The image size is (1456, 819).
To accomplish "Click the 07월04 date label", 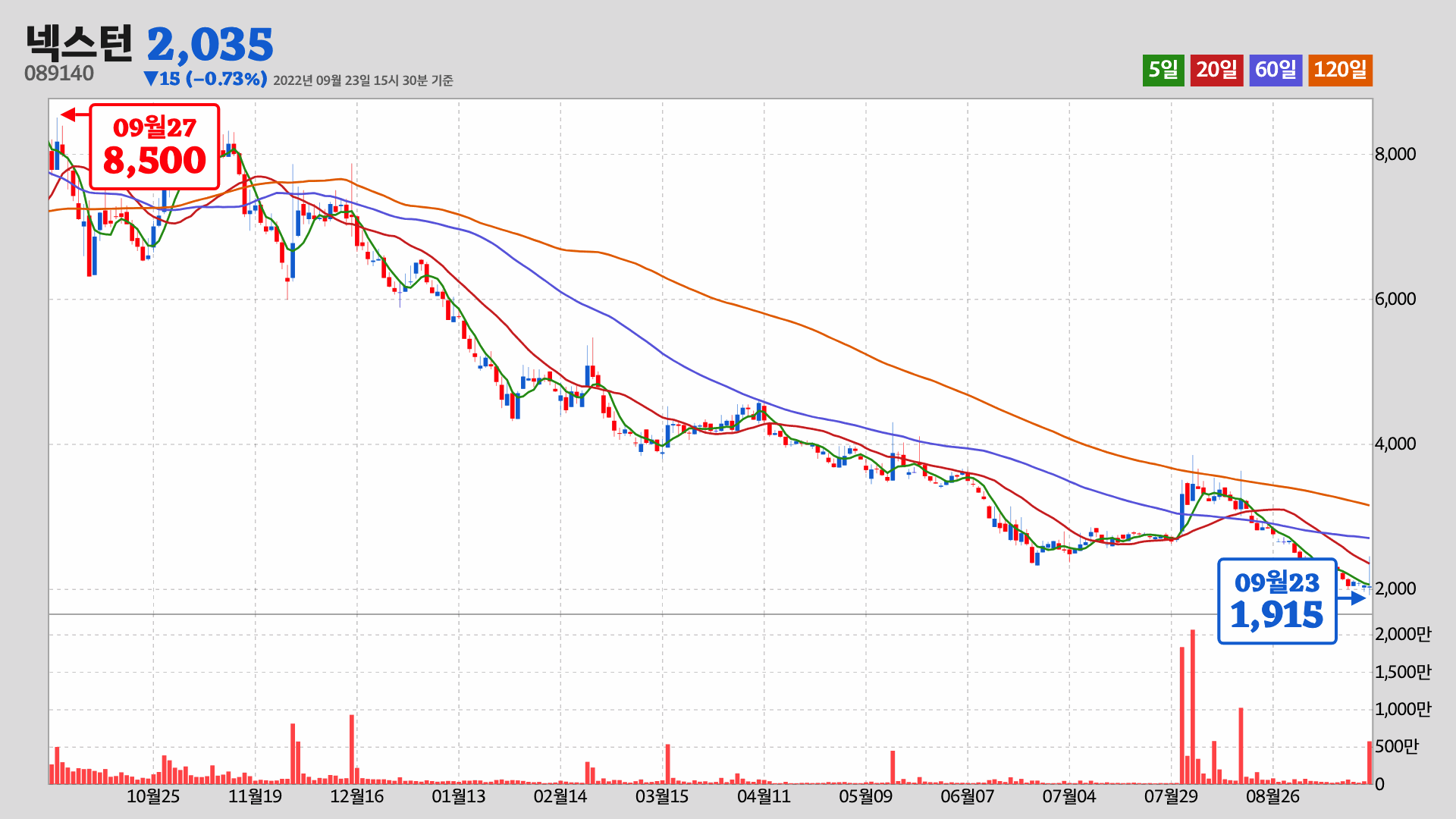I will [x=1069, y=796].
